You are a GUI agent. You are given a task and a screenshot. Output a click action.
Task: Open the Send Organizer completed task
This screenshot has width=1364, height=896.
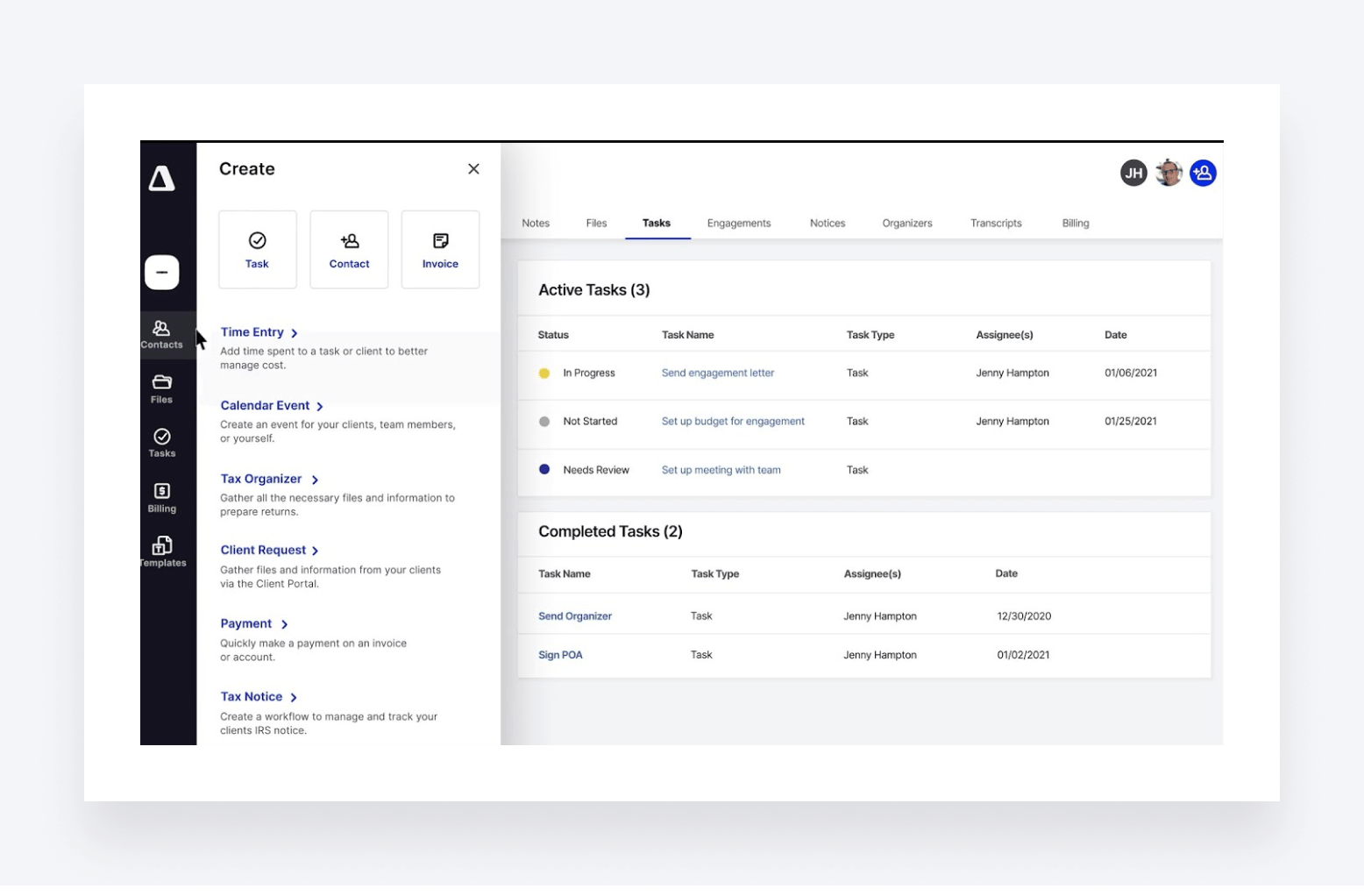(x=575, y=616)
